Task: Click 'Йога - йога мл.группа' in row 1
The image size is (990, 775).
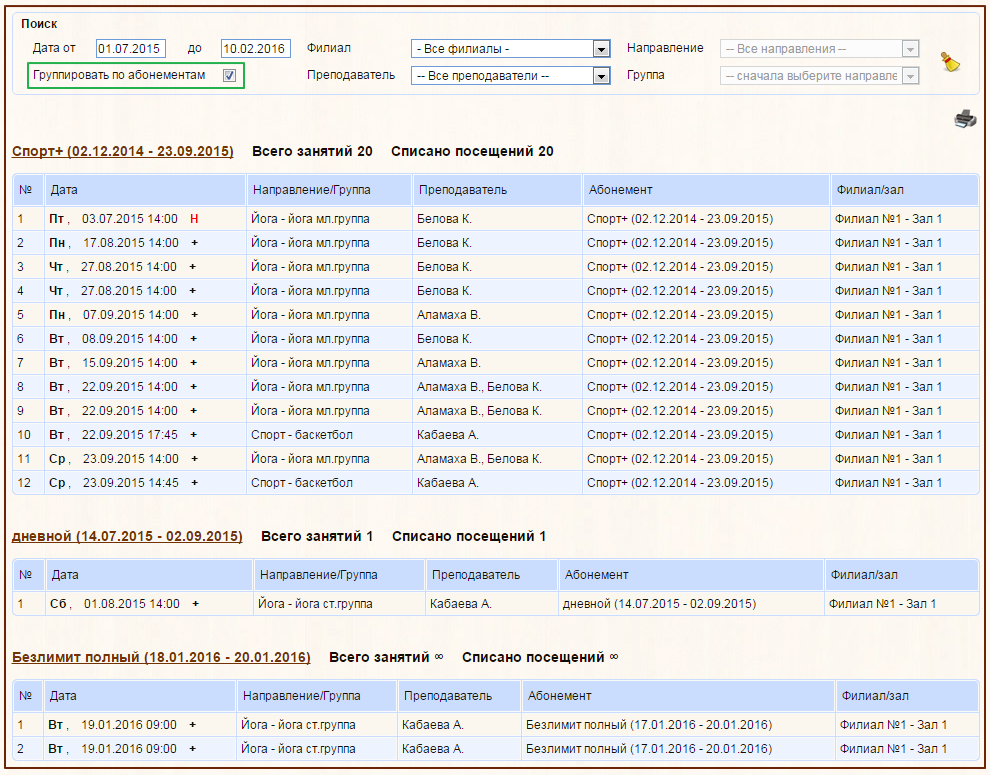Action: pos(310,219)
